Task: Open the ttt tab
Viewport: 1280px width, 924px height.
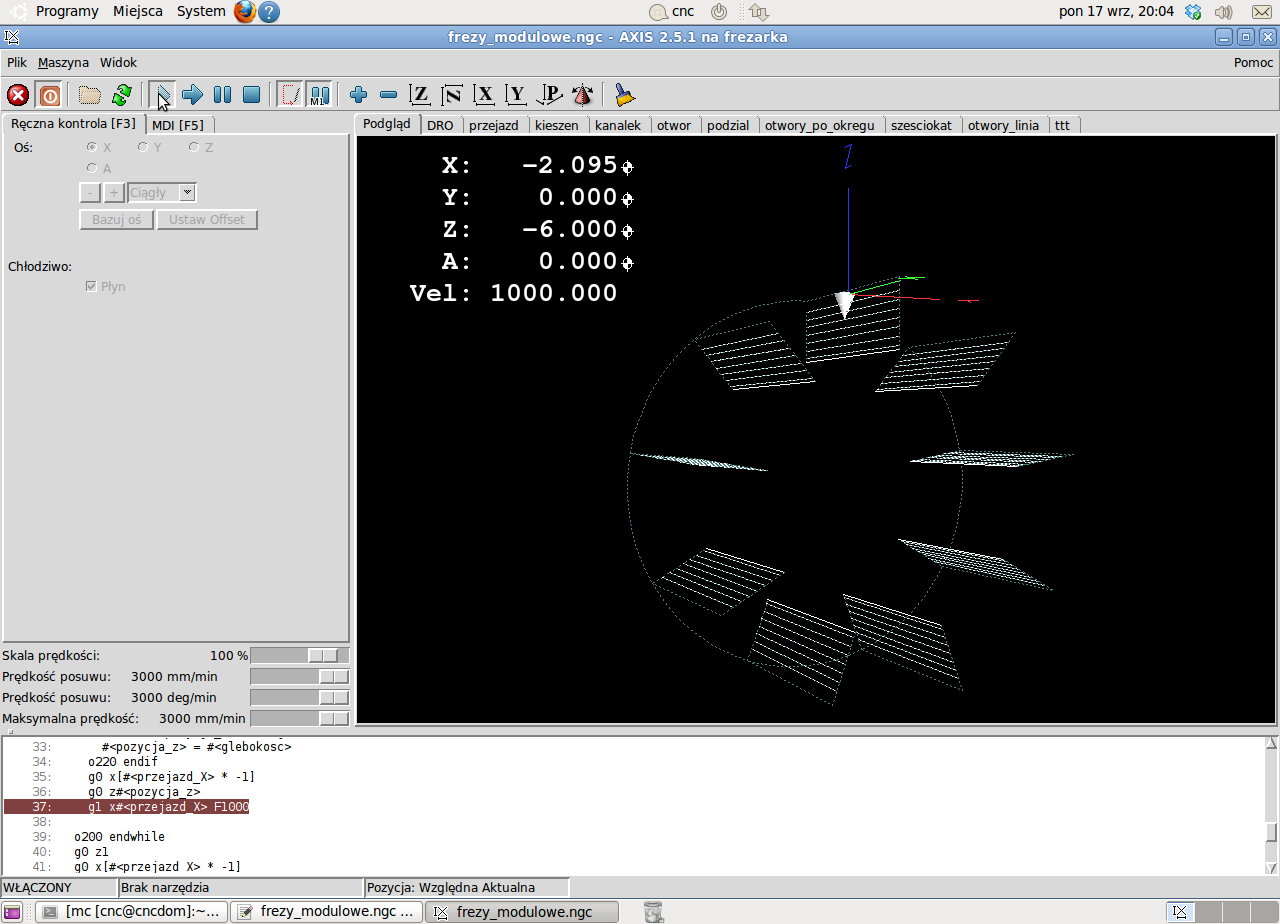Action: [x=1062, y=126]
